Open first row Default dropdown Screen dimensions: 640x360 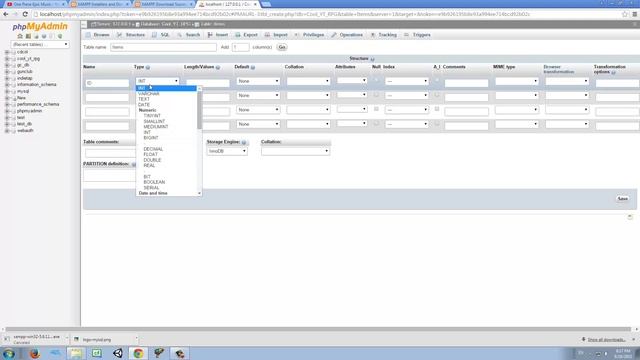coord(258,81)
